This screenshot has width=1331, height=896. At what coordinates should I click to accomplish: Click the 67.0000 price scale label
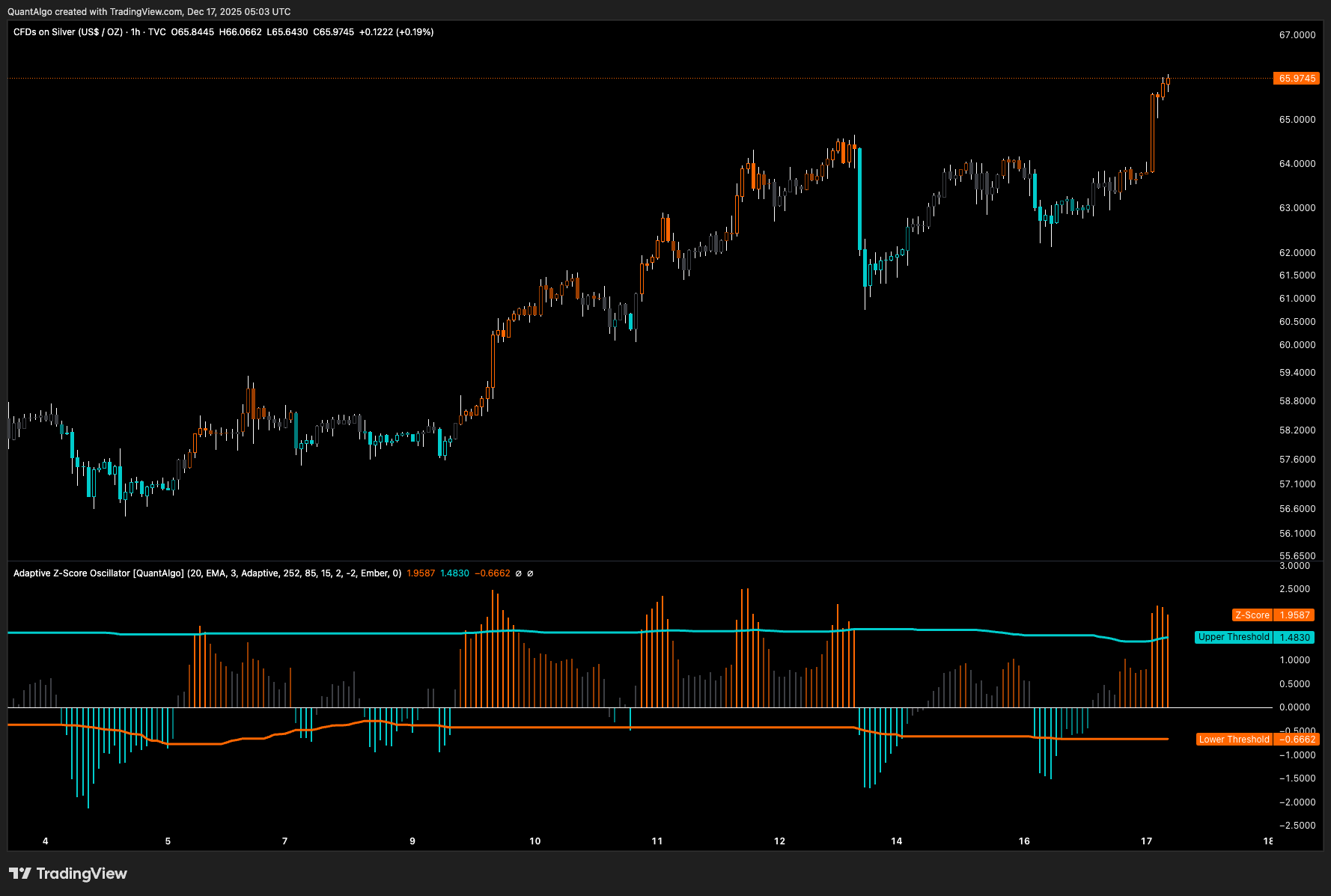[x=1297, y=35]
